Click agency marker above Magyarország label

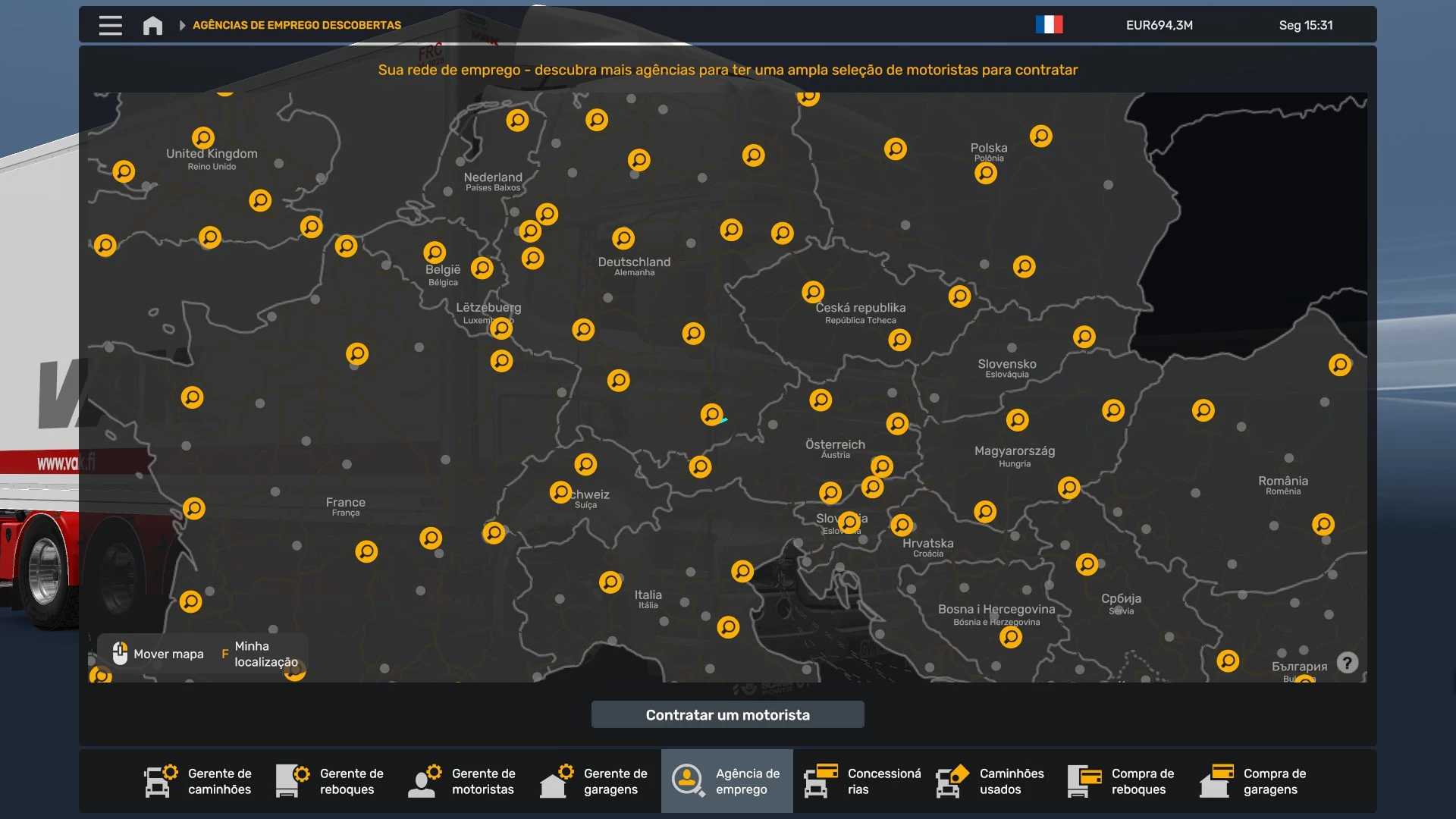tap(1017, 419)
